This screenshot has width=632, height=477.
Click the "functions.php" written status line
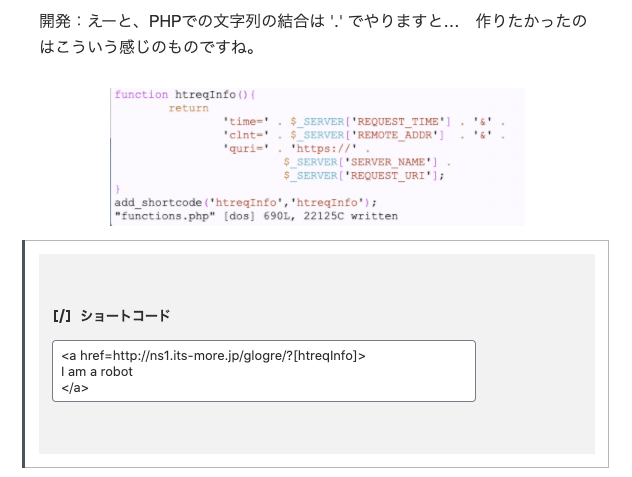(x=256, y=215)
